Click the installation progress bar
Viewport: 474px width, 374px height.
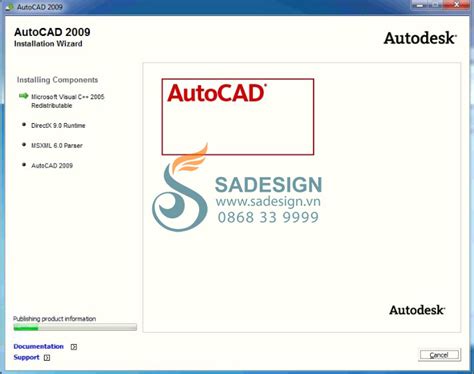point(75,327)
